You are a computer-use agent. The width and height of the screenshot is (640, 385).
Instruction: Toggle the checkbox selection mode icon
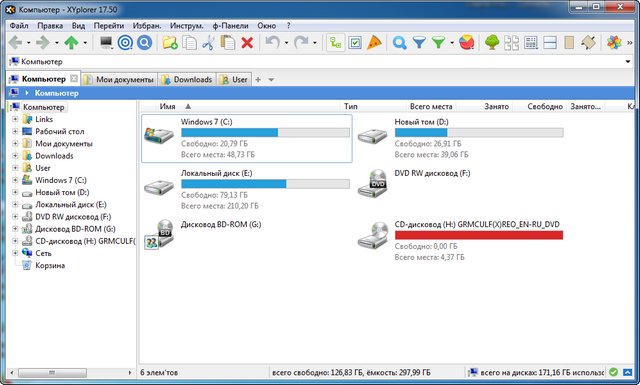tap(355, 42)
